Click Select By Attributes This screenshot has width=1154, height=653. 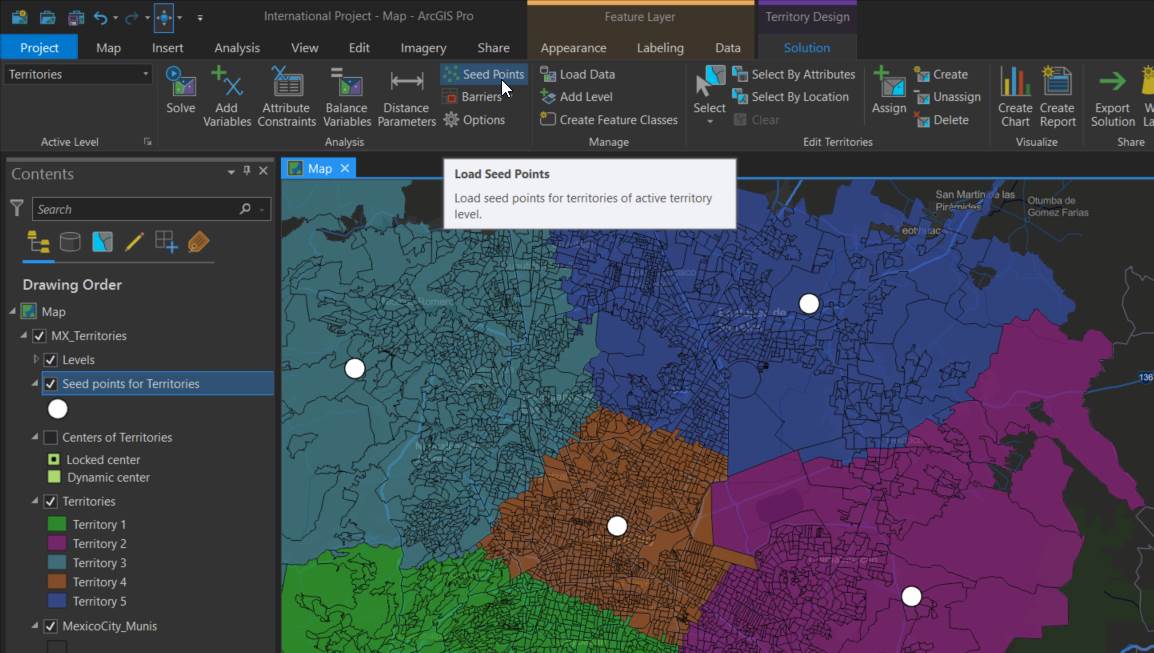coord(794,74)
